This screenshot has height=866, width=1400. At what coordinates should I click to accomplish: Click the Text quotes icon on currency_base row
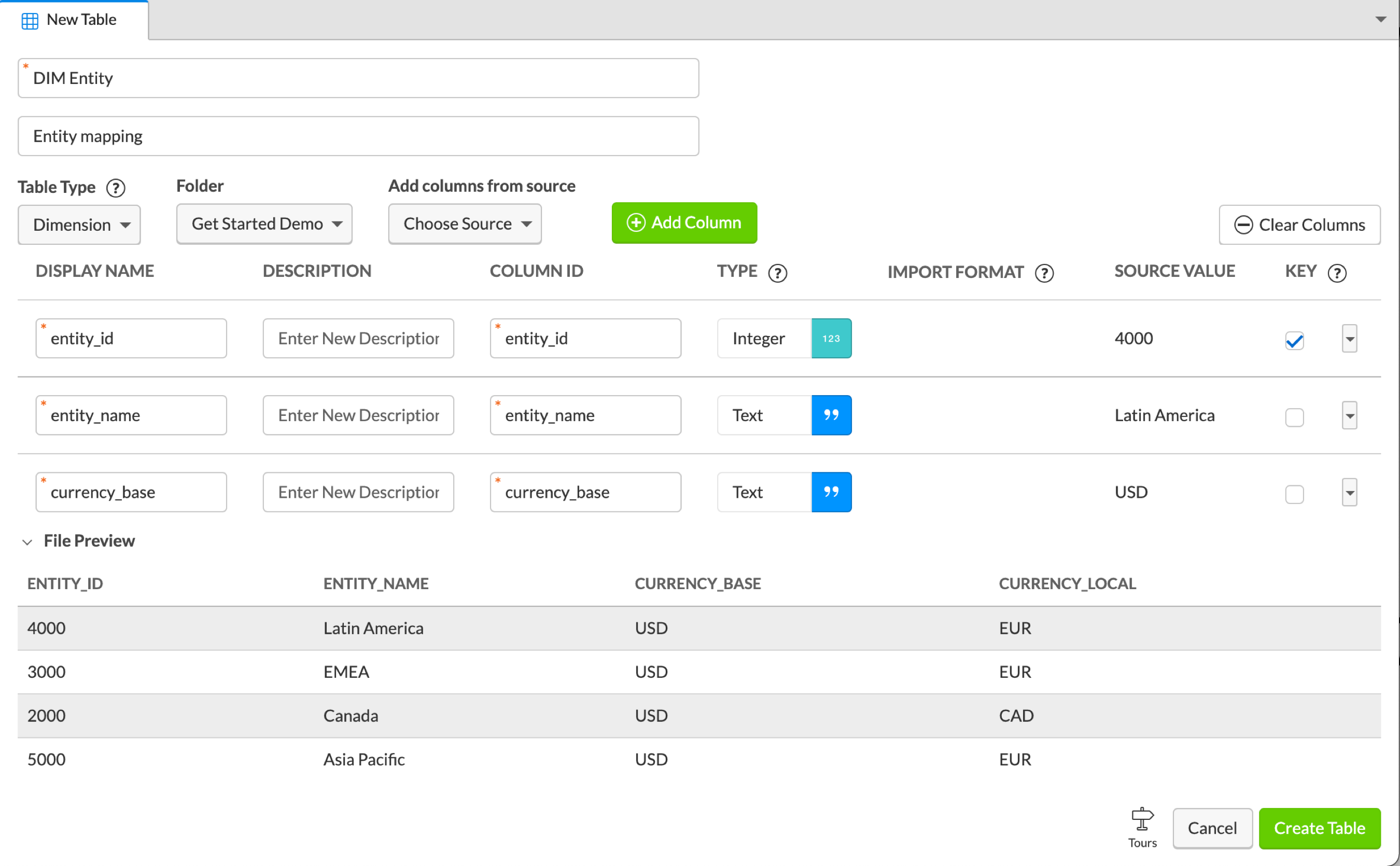tap(831, 492)
